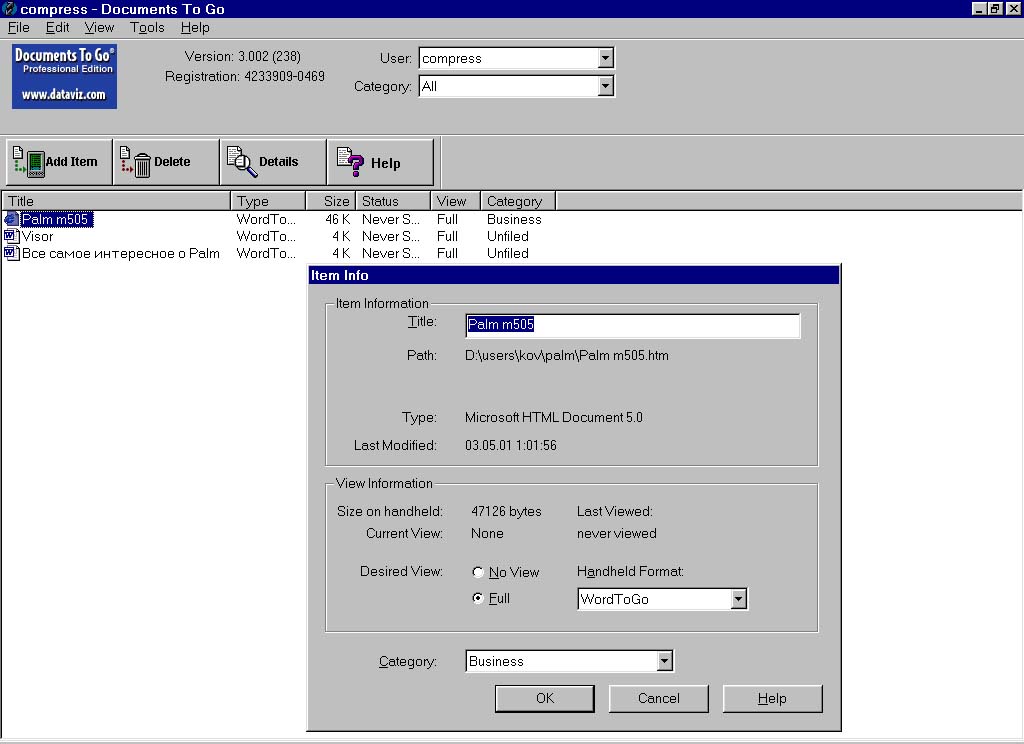Screen dimensions: 1024x744
Task: Click the application icon in title bar
Action: [9, 9]
